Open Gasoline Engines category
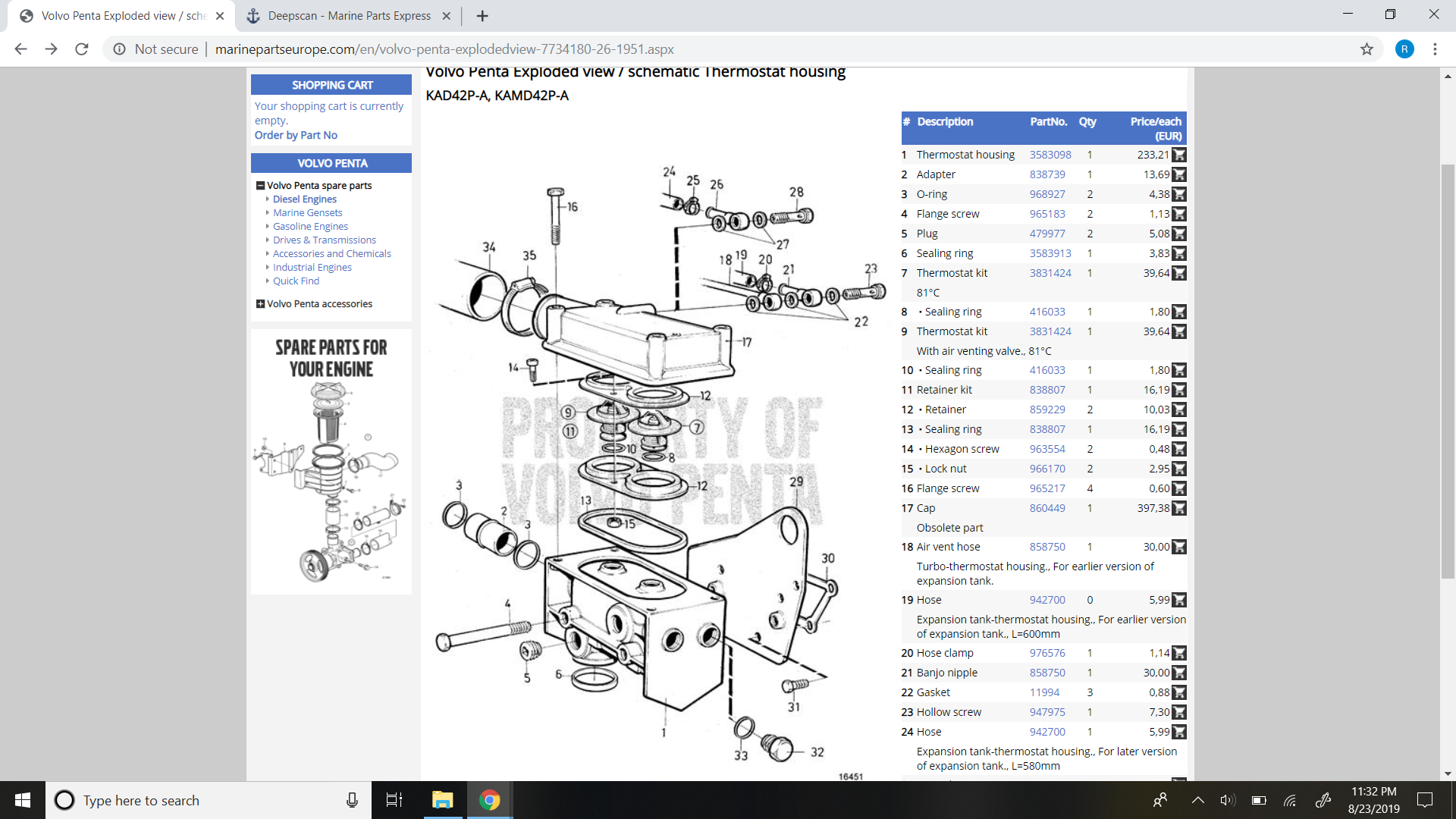1456x819 pixels. (310, 227)
